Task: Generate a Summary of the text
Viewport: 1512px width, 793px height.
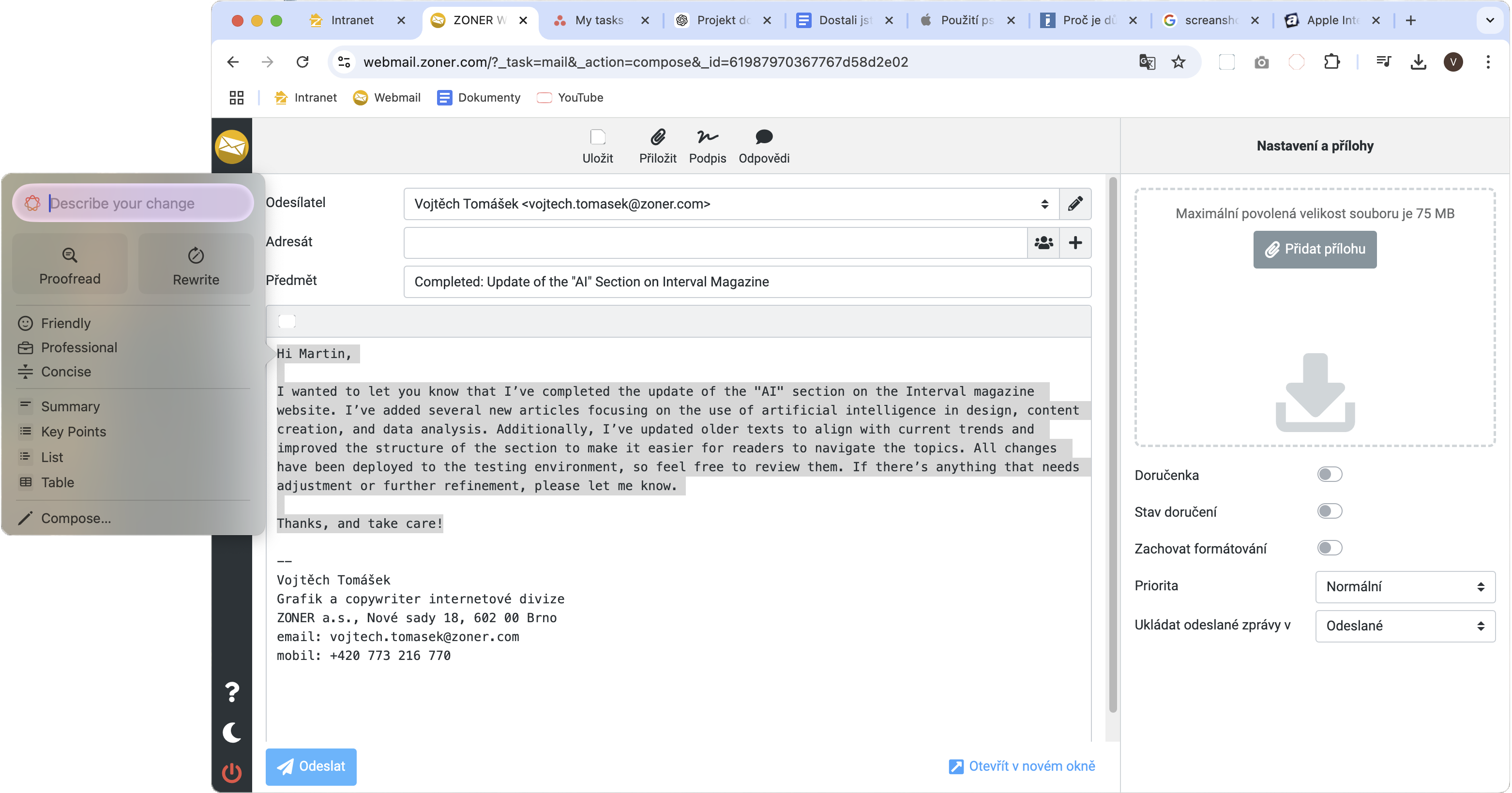Action: tap(58, 406)
